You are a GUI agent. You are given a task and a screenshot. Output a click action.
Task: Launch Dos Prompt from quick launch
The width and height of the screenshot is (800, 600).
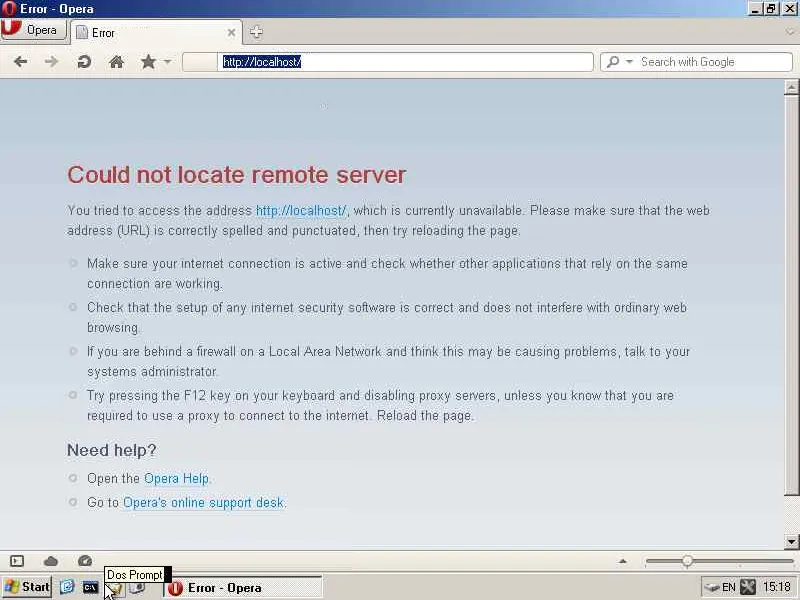[x=90, y=588]
